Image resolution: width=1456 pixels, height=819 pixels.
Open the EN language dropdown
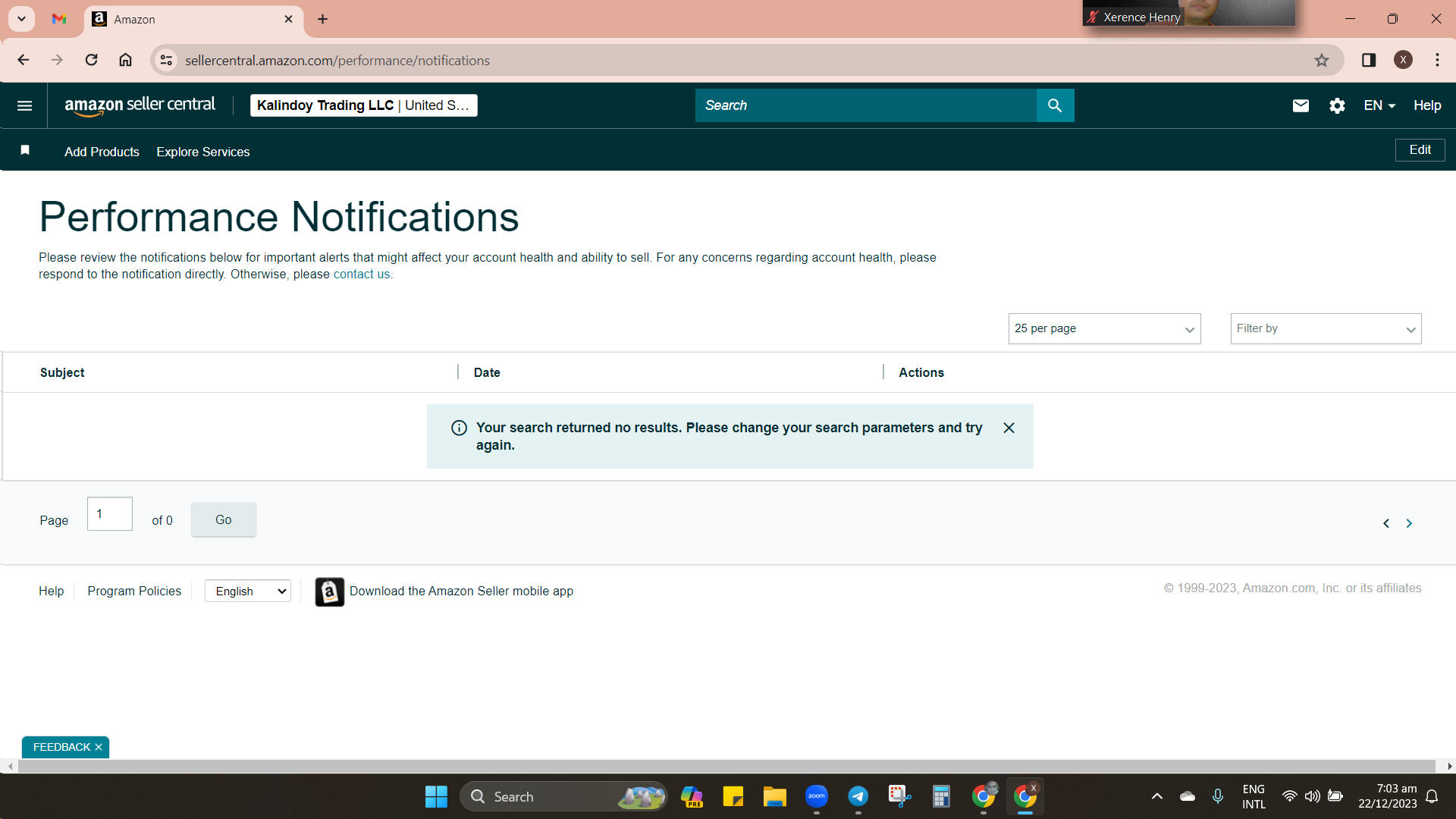(1379, 105)
